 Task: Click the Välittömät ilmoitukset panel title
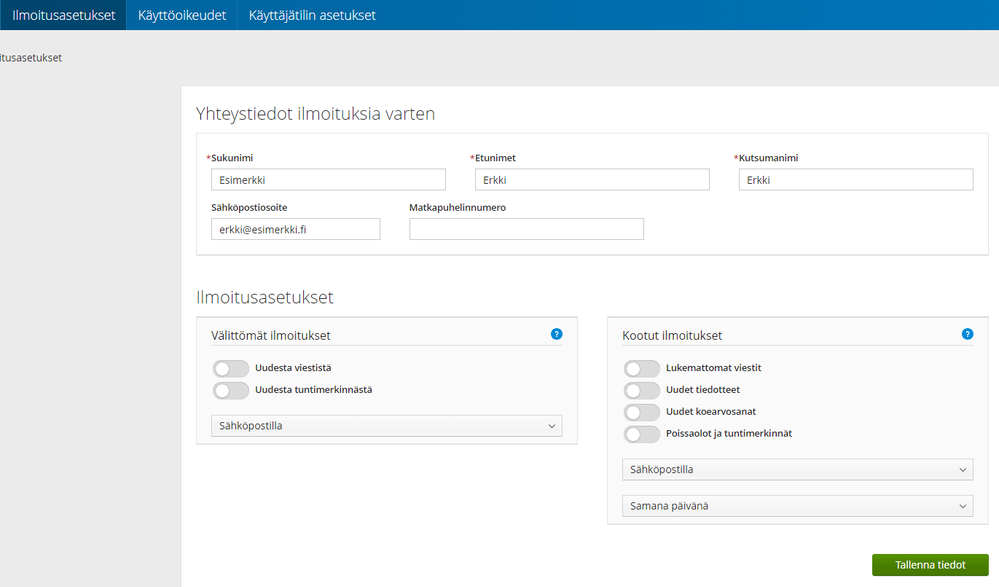[271, 335]
